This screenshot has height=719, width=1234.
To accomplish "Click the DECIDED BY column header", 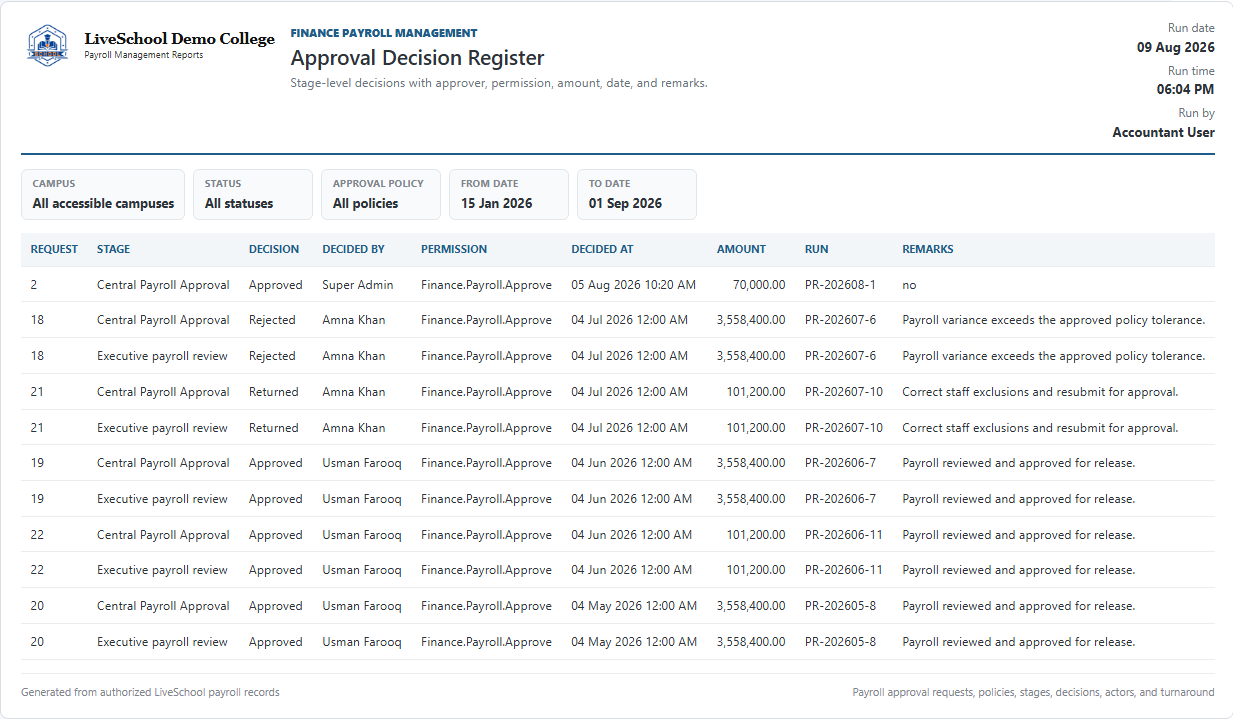I will (x=353, y=249).
